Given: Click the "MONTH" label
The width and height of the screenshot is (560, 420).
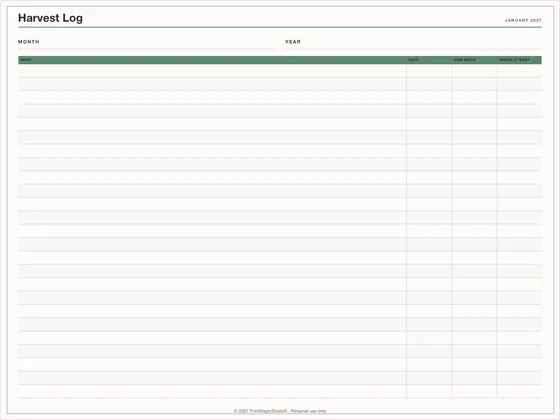Looking at the screenshot, I should [29, 42].
